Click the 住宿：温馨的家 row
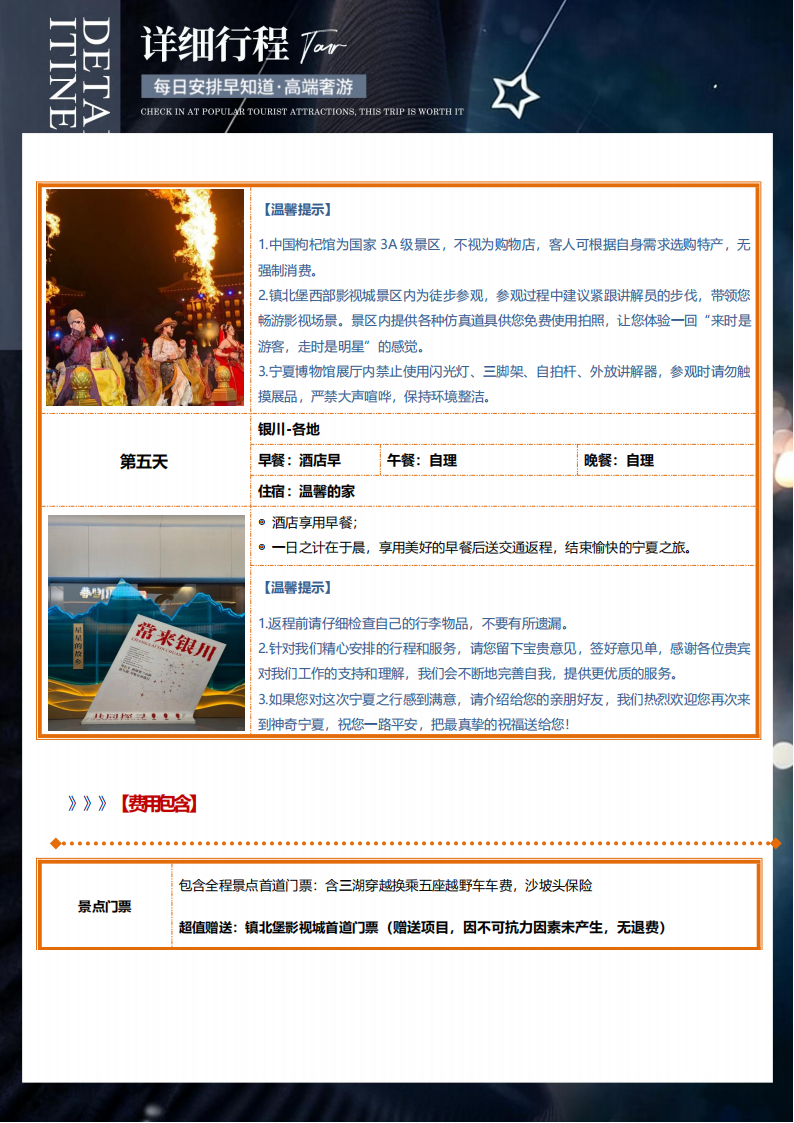 pyautogui.click(x=503, y=491)
